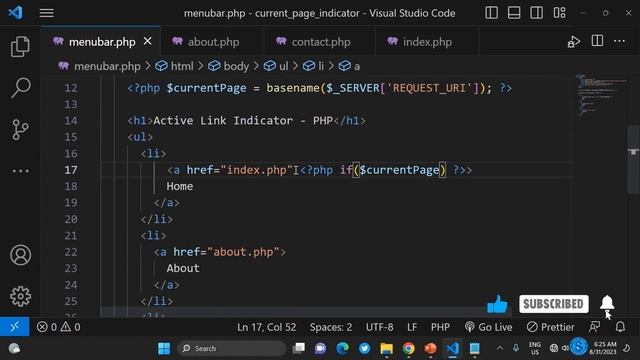Change indentation Spaces: 2

pyautogui.click(x=331, y=327)
